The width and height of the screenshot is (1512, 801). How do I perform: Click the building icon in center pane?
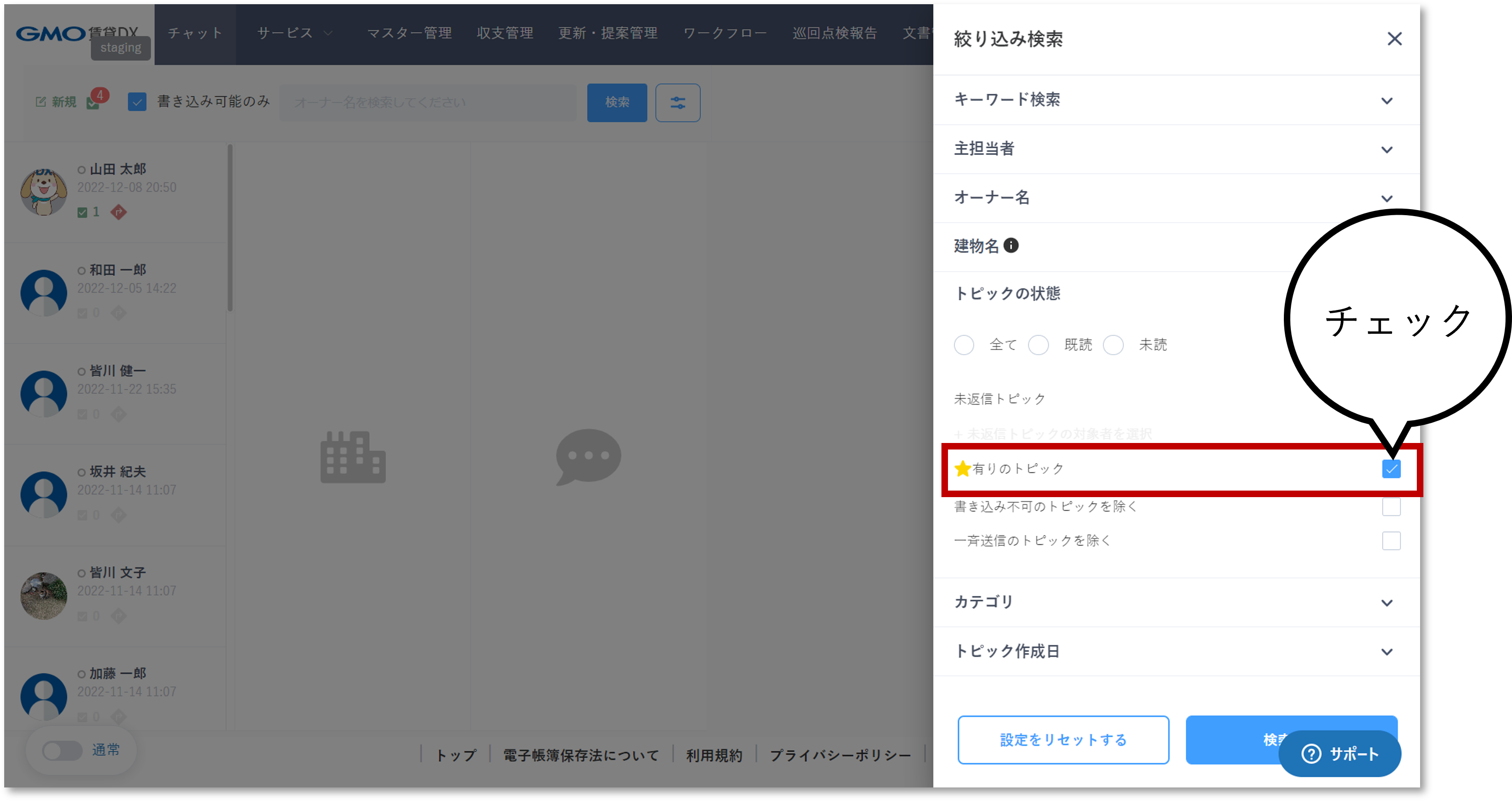coord(353,457)
